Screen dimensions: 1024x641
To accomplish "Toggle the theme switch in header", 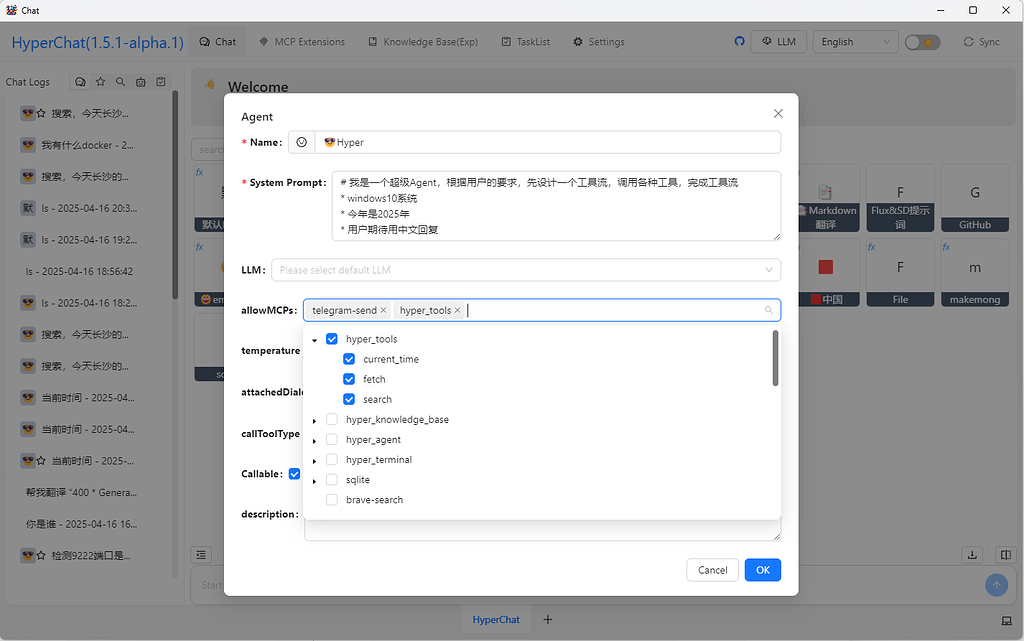I will tap(922, 42).
